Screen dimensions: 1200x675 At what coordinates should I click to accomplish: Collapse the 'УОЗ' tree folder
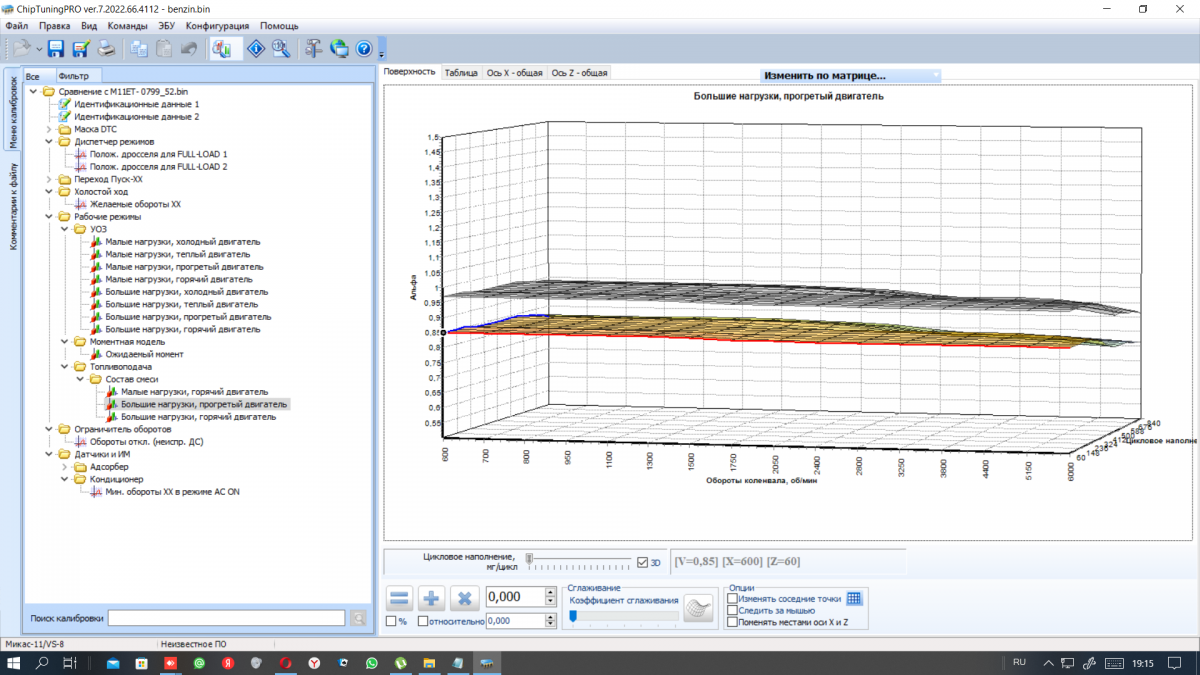65,229
